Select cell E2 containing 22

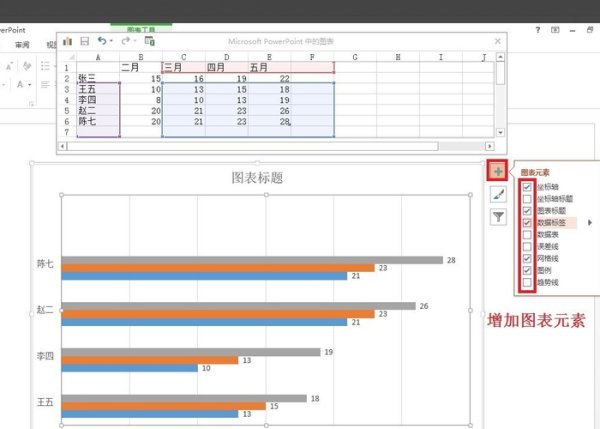point(269,78)
